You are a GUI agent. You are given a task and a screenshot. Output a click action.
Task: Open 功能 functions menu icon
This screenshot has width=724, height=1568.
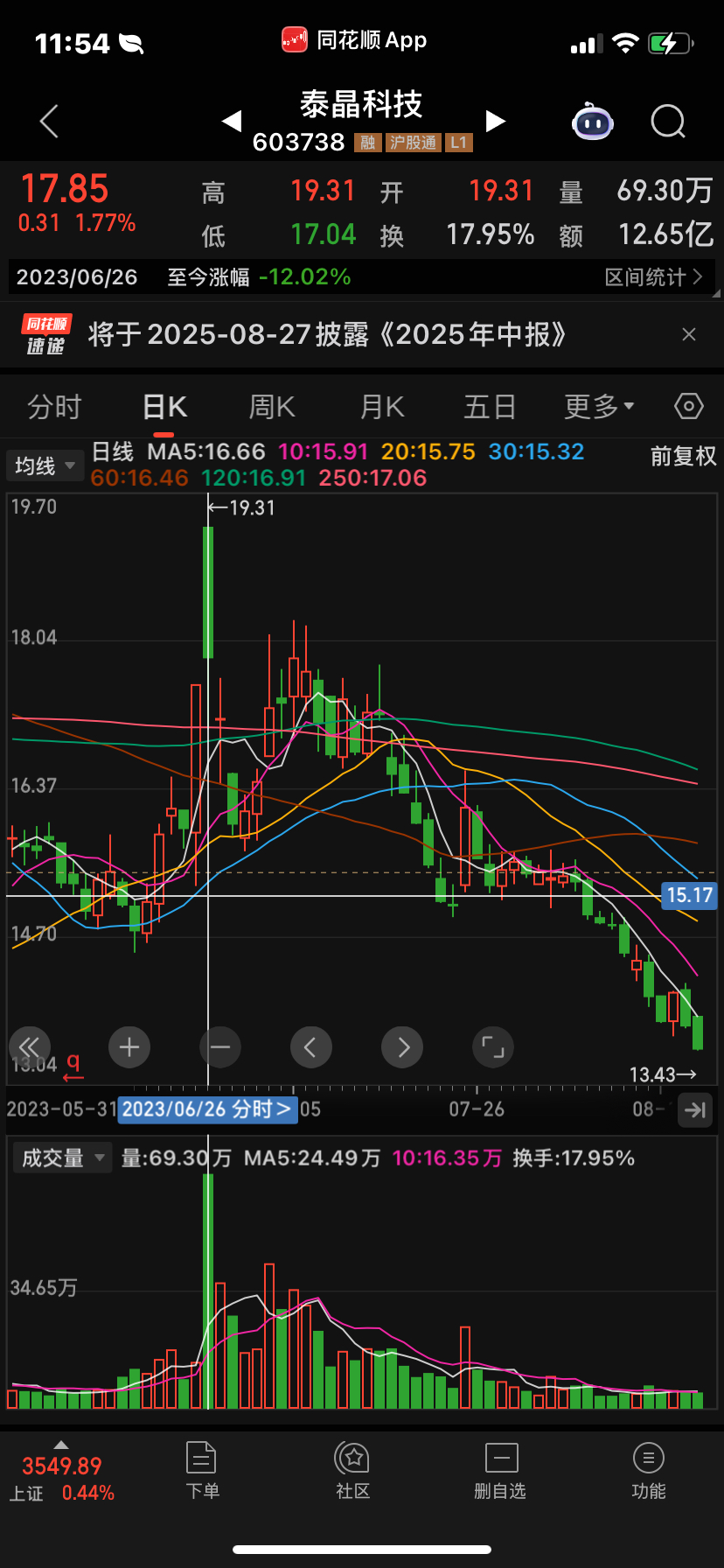pos(649,1471)
